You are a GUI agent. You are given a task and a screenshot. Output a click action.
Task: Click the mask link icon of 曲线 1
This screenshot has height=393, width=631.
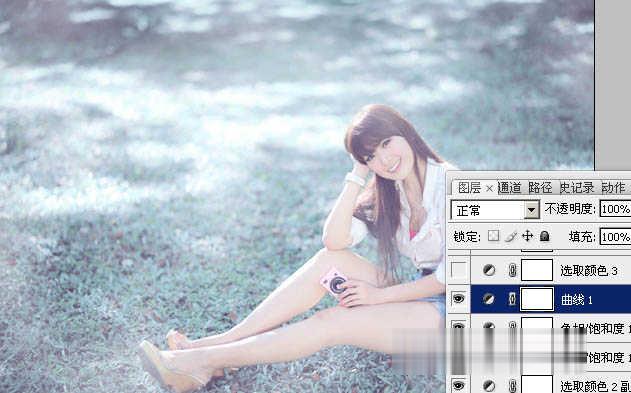pos(512,299)
